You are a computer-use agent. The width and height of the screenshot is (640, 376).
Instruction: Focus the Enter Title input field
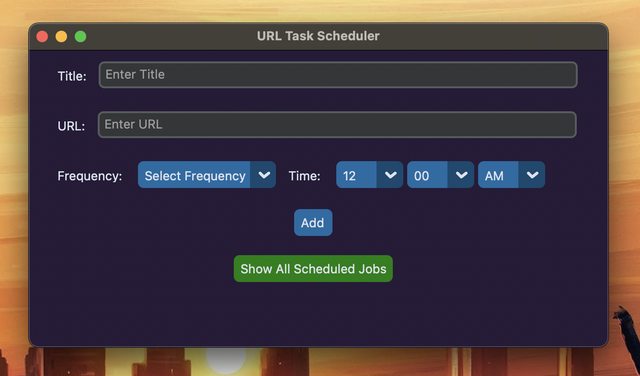(338, 75)
